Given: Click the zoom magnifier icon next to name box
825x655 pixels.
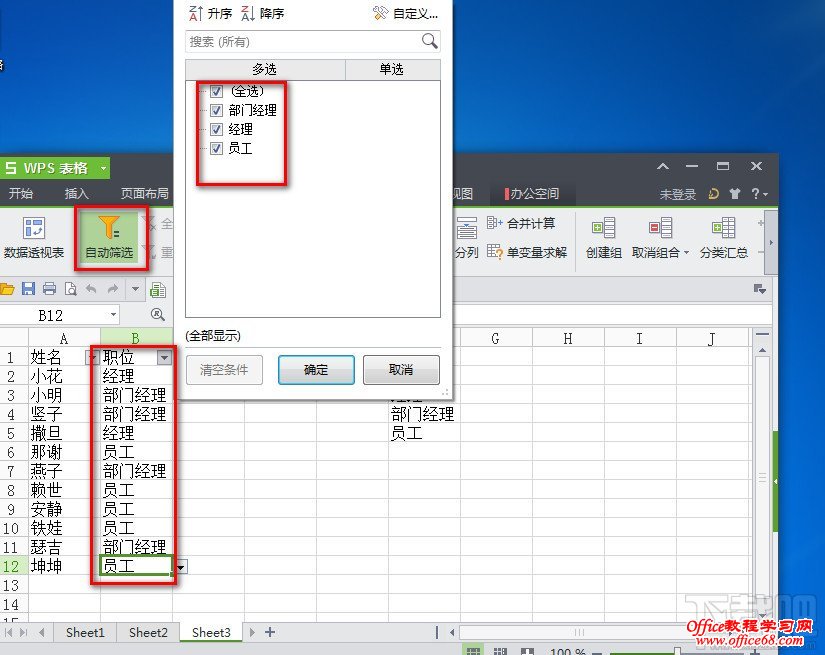Looking at the screenshot, I should coord(157,315).
